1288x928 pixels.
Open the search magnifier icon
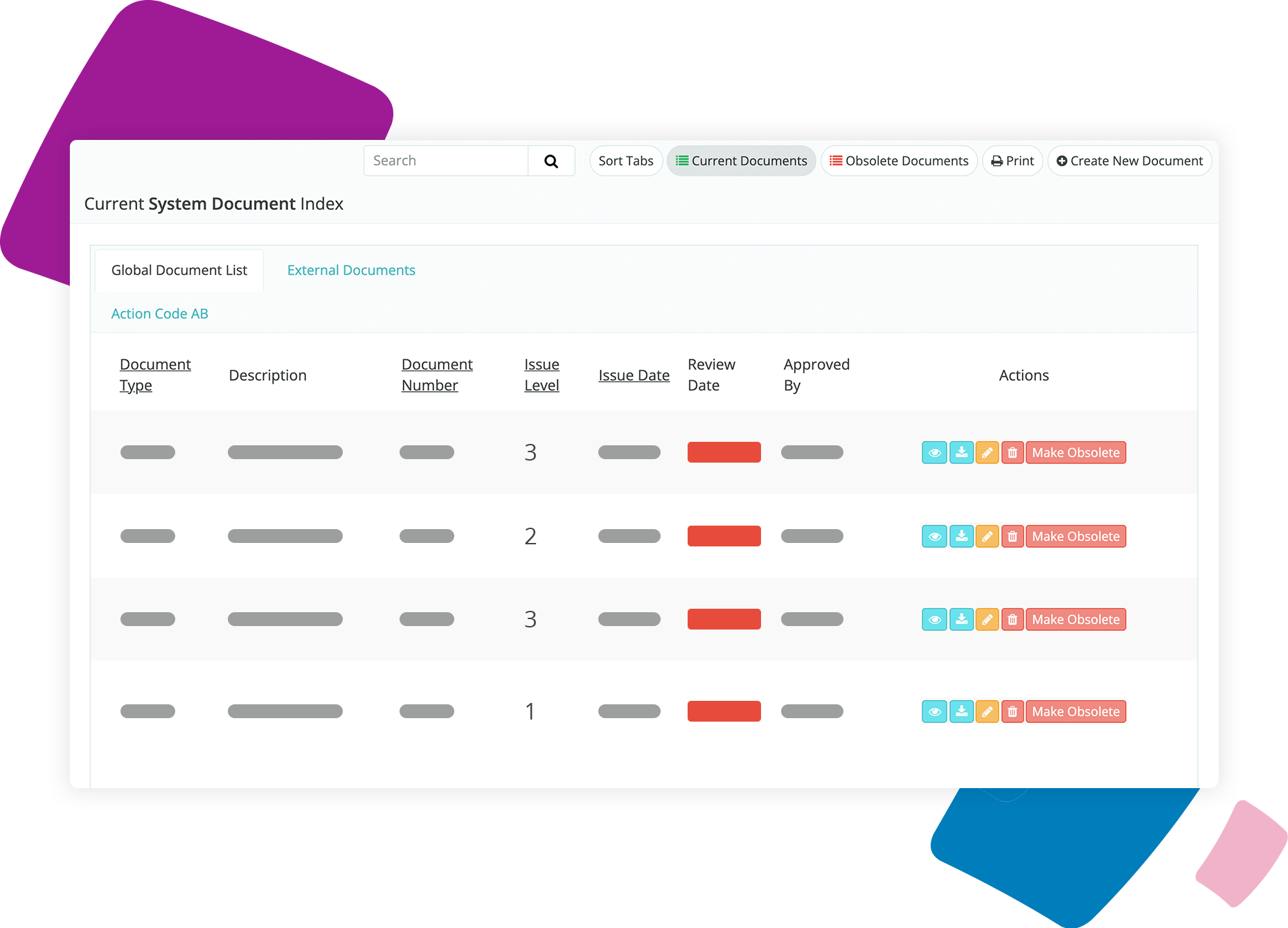[x=551, y=160]
